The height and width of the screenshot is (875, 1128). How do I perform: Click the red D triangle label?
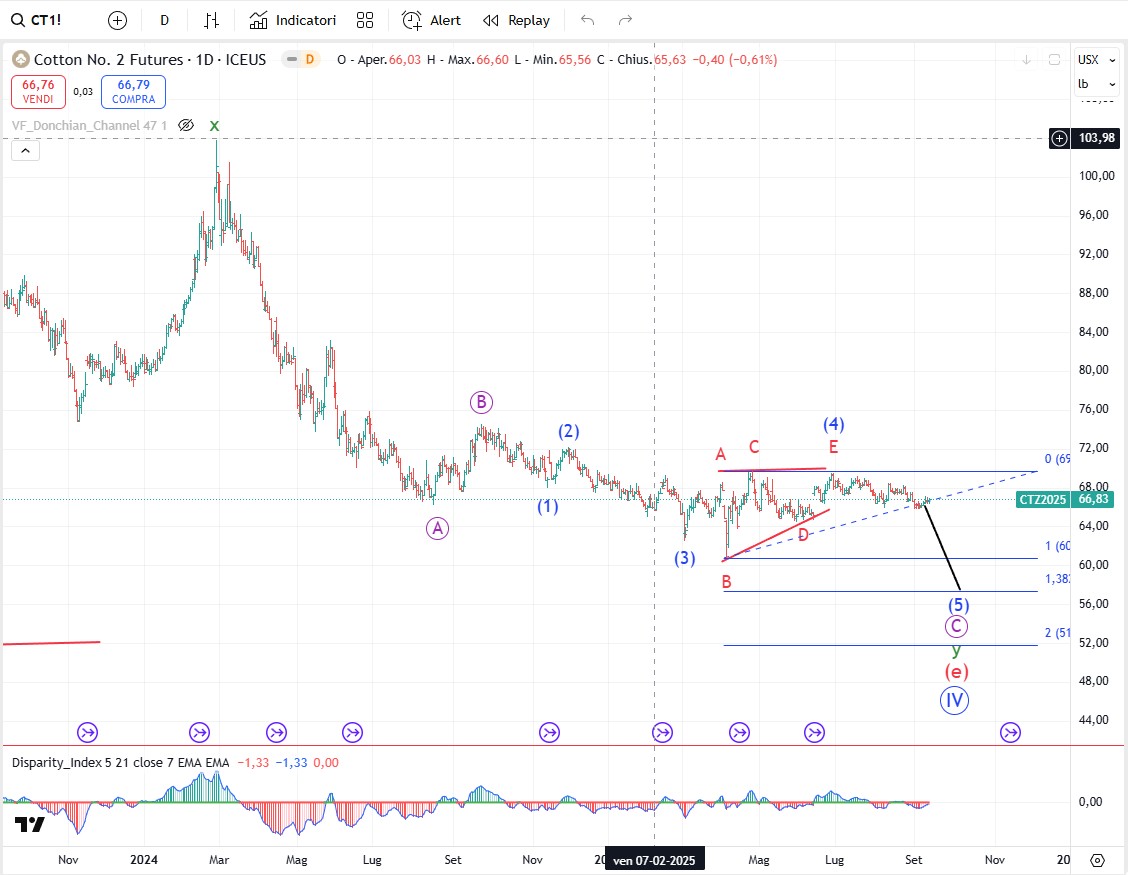pyautogui.click(x=804, y=535)
